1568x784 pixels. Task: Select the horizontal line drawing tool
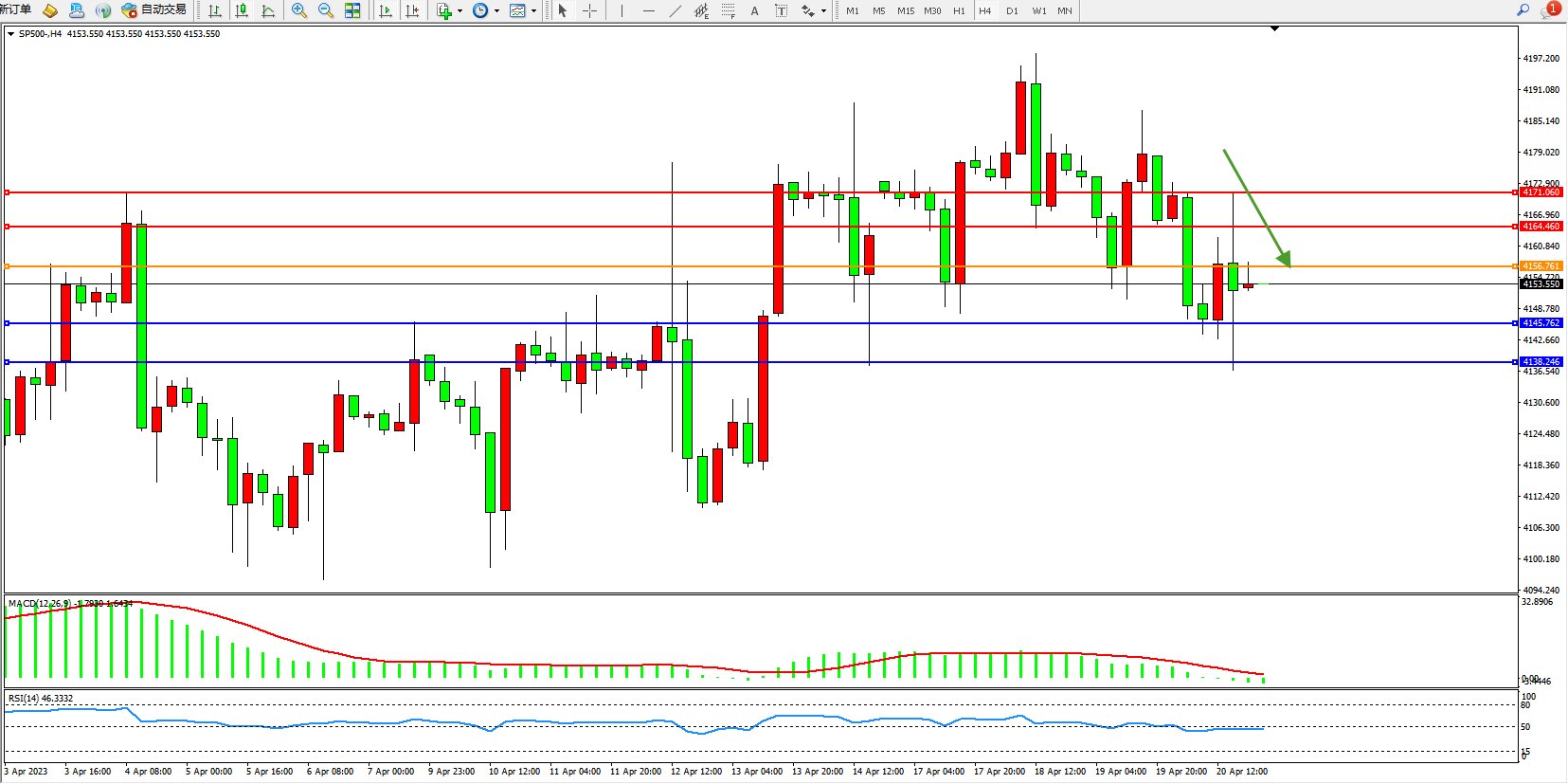pyautogui.click(x=648, y=10)
